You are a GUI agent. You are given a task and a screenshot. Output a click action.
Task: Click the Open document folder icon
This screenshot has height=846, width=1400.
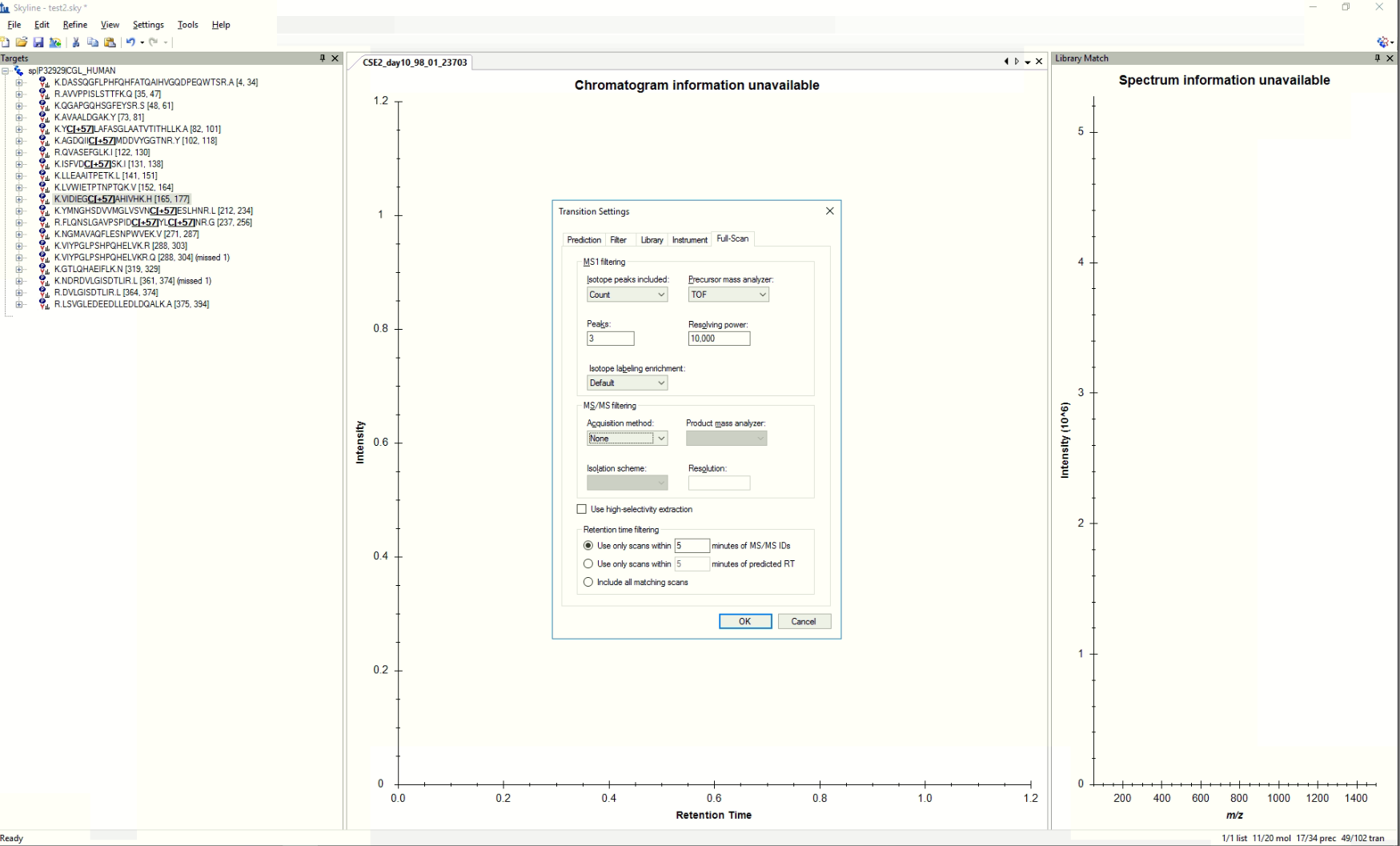coord(21,42)
